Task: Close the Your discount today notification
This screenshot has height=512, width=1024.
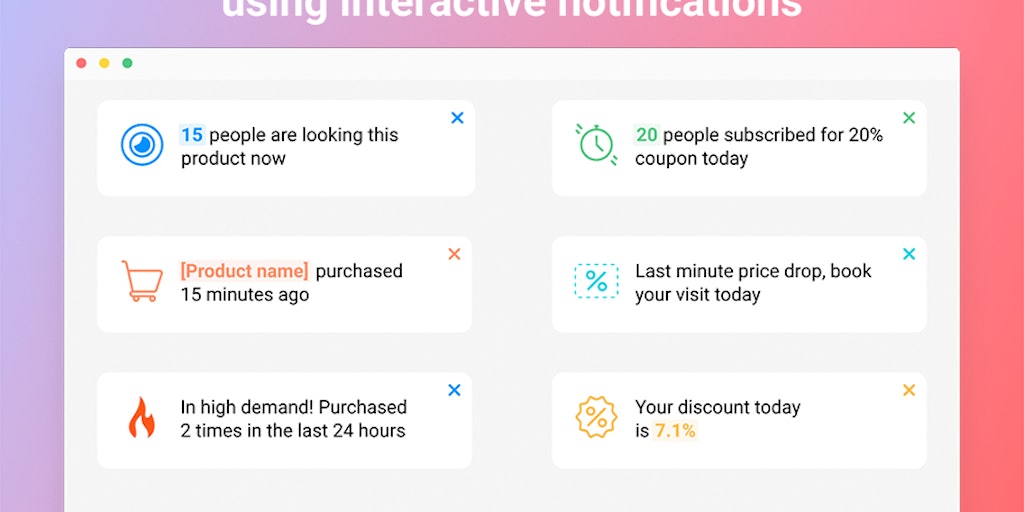Action: point(909,390)
